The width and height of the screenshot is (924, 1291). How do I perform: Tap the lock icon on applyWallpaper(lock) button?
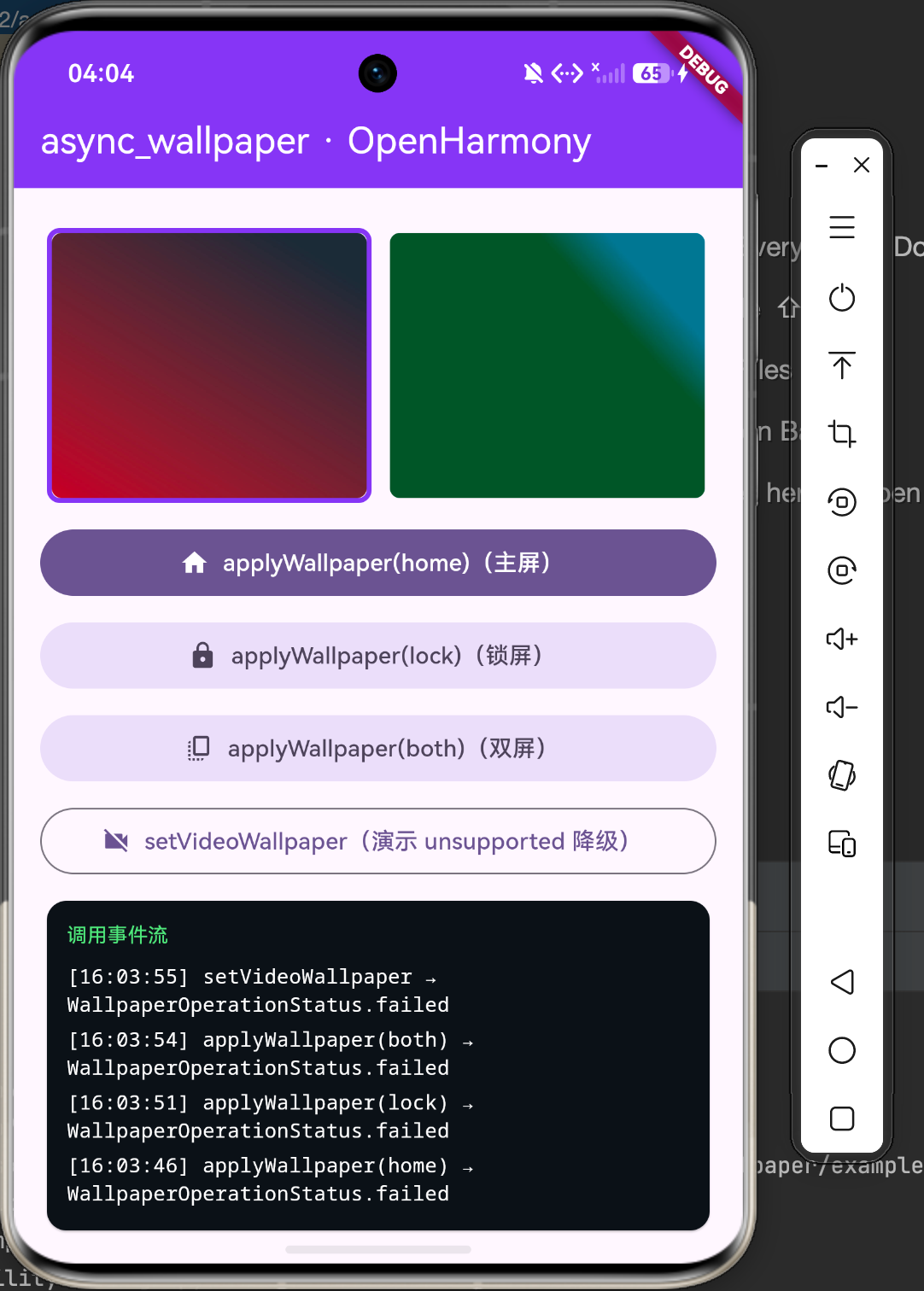tap(202, 655)
